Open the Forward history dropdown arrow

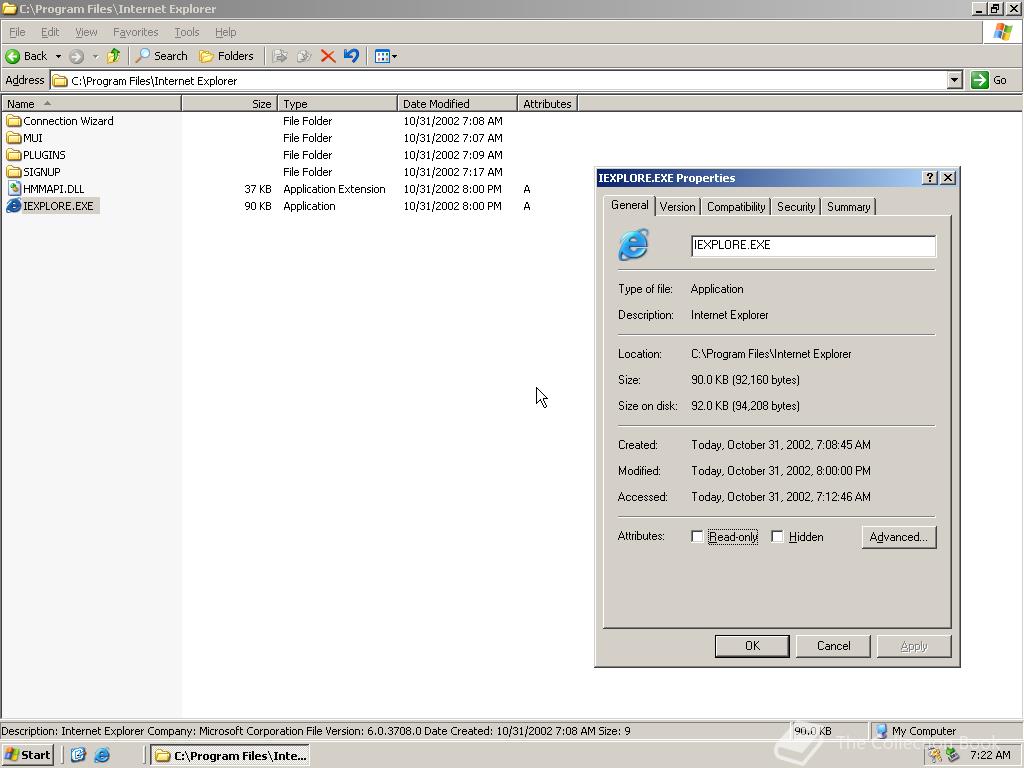click(95, 56)
